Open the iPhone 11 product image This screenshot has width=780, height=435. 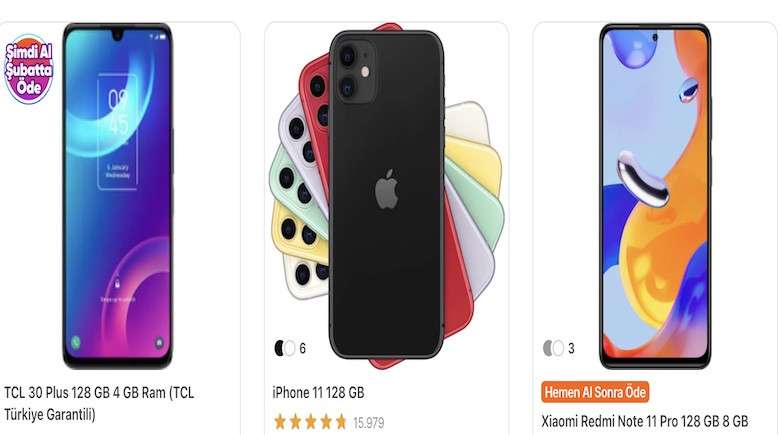387,196
